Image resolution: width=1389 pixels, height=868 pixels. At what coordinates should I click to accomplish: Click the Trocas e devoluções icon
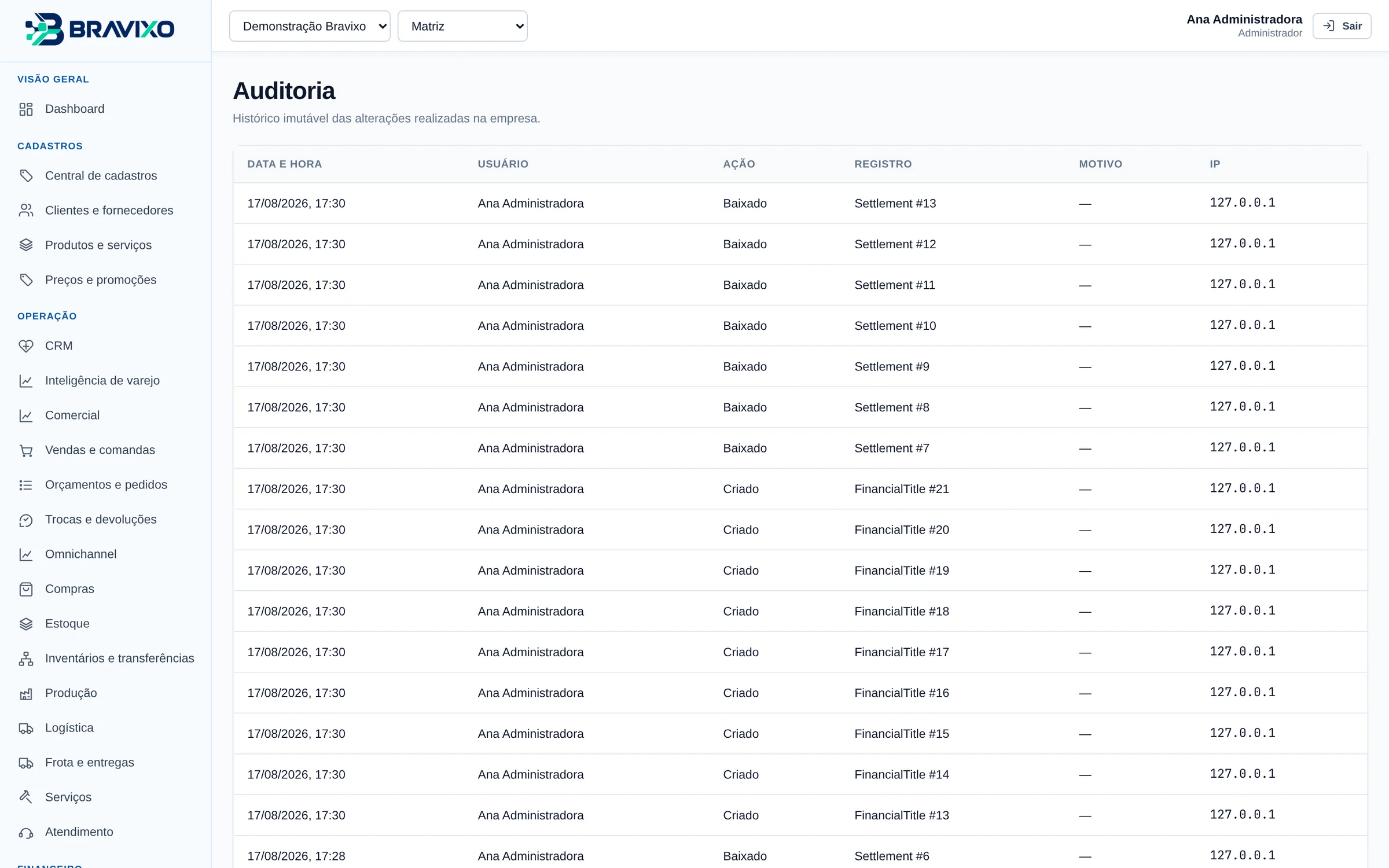26,520
